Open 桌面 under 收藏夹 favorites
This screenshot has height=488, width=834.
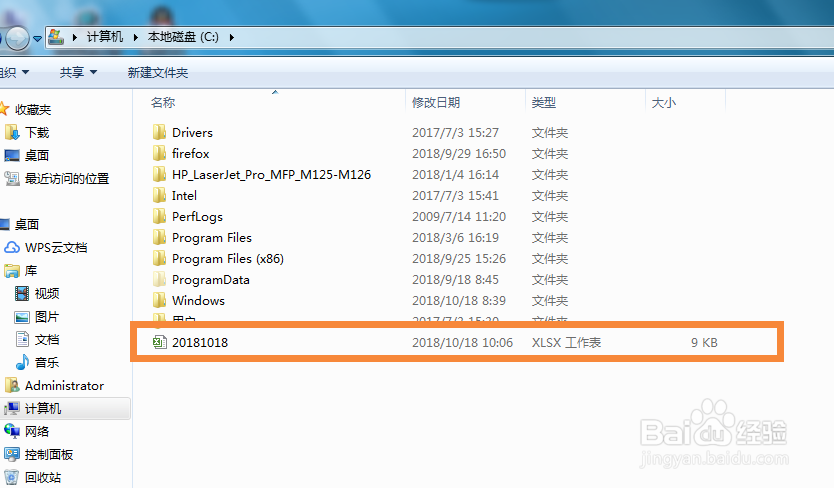37,155
